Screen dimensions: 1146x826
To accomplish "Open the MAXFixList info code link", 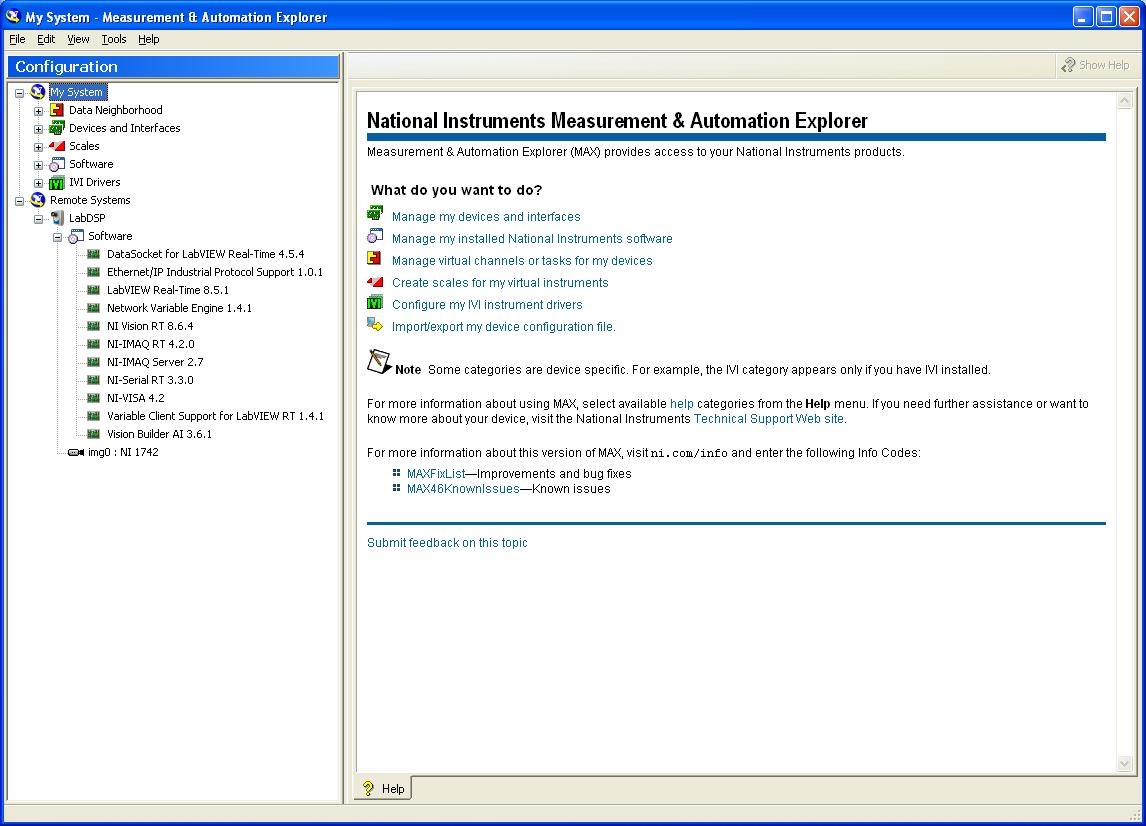I will tap(436, 474).
